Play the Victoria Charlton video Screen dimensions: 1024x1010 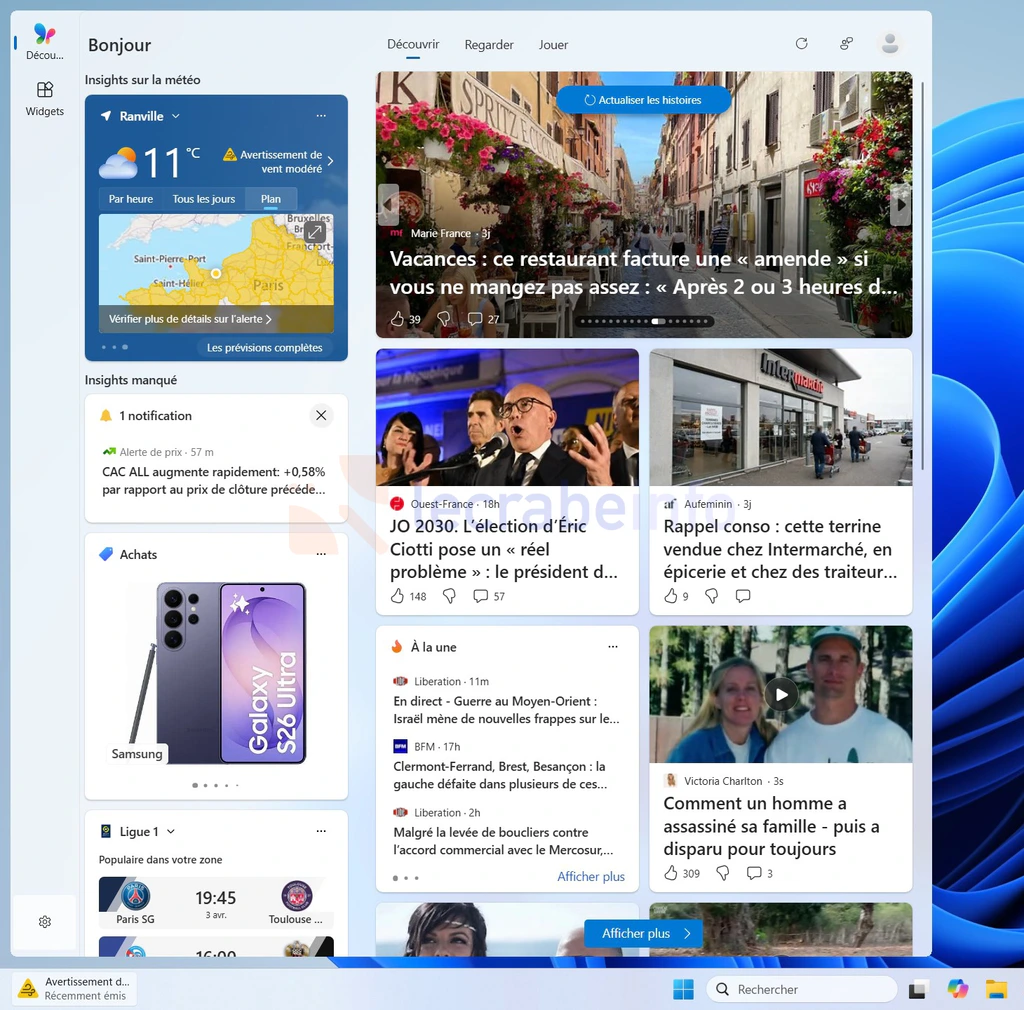tap(781, 694)
